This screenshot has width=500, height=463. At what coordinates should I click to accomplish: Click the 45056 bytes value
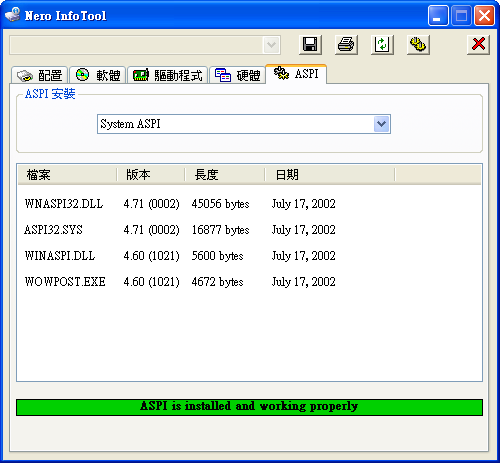[220, 204]
